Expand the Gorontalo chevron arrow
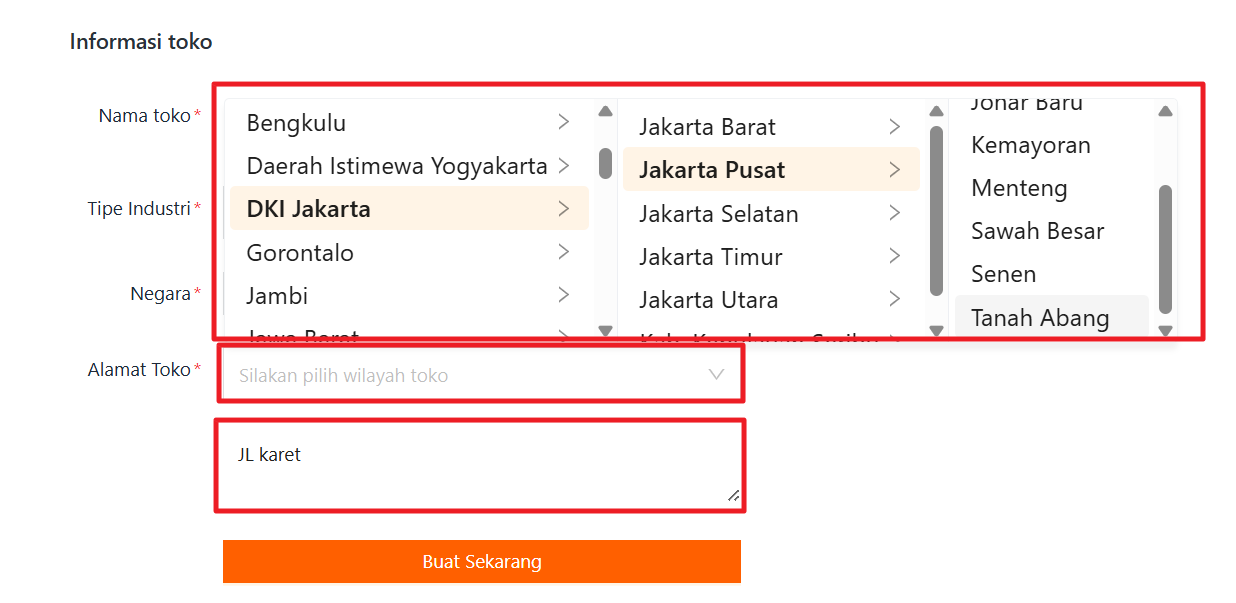Screen dimensions: 1236x603 coord(564,252)
